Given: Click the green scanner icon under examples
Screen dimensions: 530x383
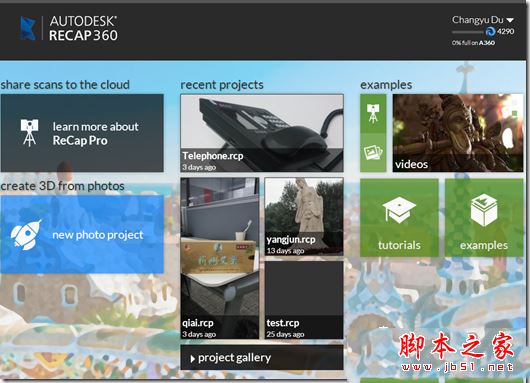Looking at the screenshot, I should [373, 113].
